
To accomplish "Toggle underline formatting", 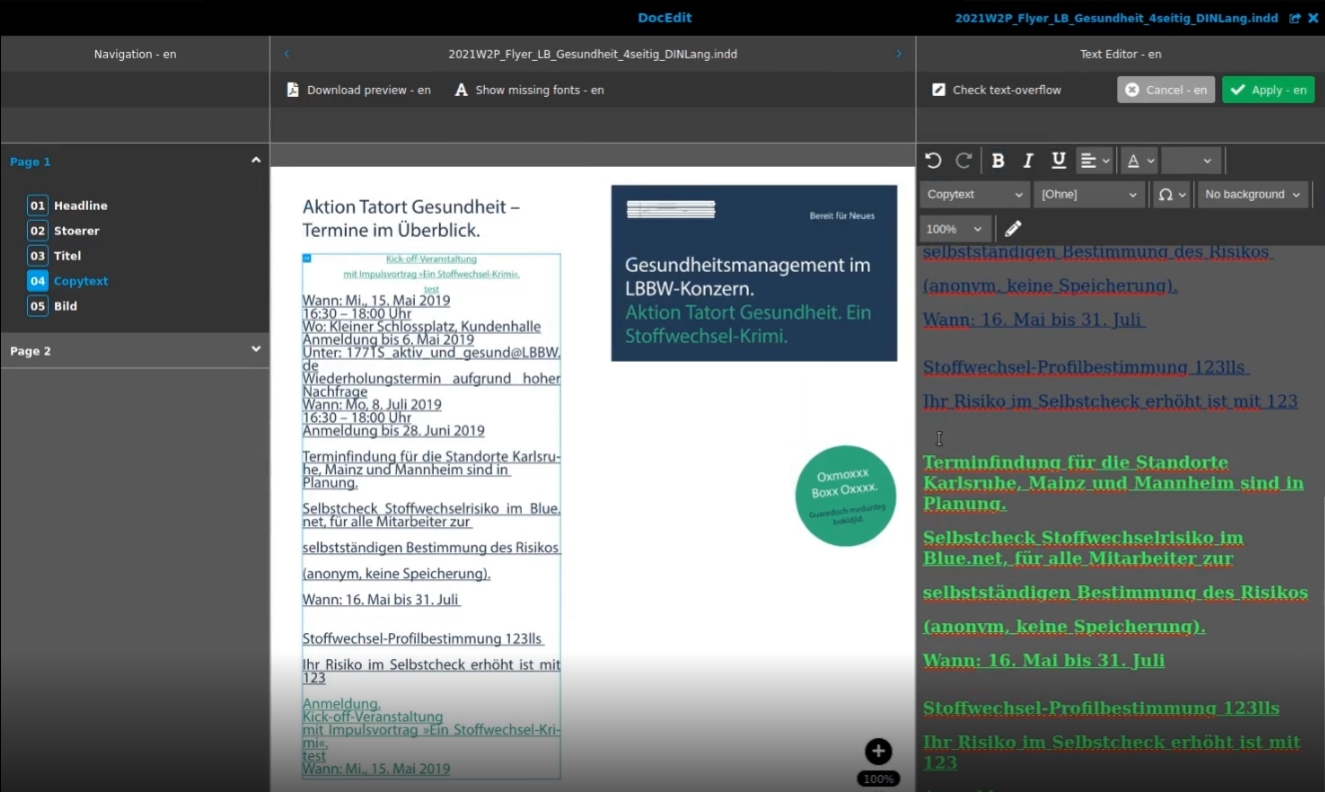I will coord(1058,161).
